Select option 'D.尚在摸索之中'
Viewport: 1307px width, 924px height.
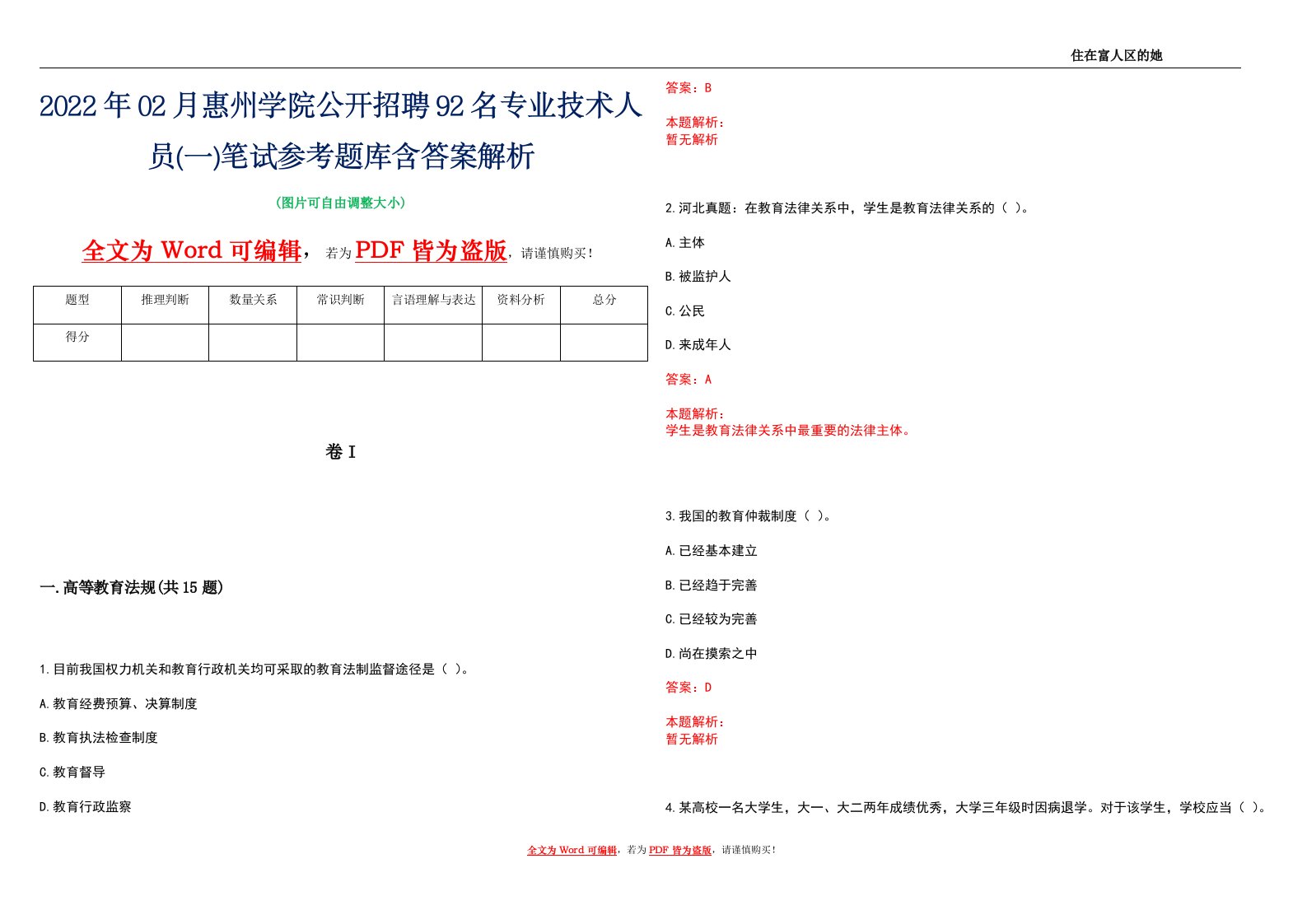point(712,654)
